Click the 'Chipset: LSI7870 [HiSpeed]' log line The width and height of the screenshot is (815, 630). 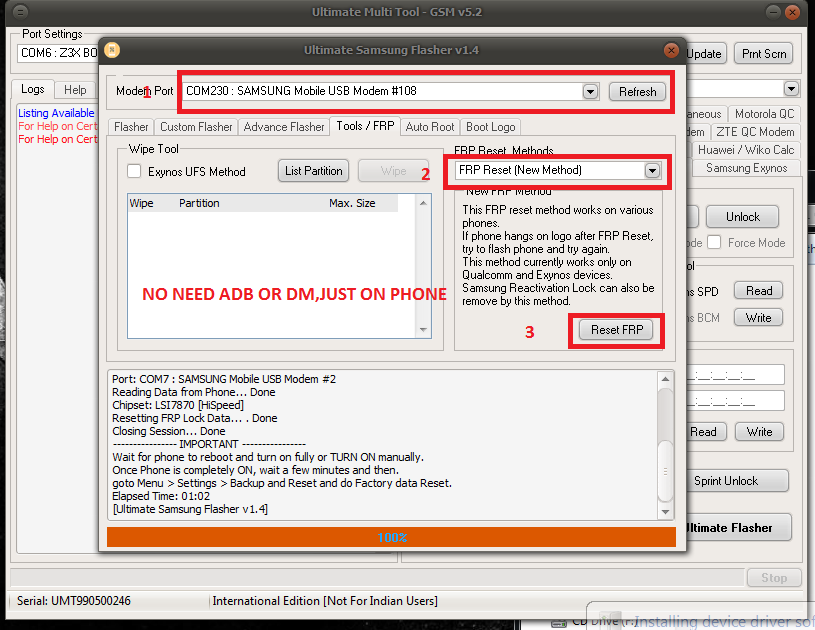click(178, 405)
